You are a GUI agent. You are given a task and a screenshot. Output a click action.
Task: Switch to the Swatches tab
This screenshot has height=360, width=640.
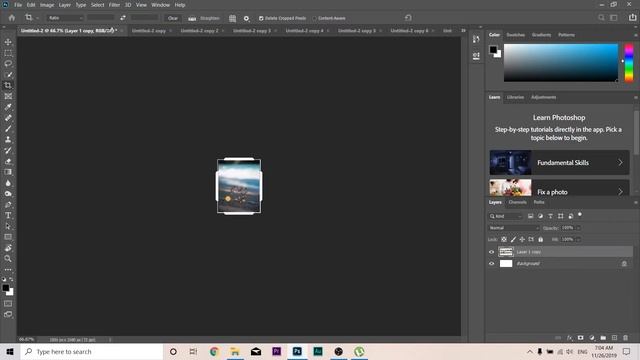coord(516,35)
